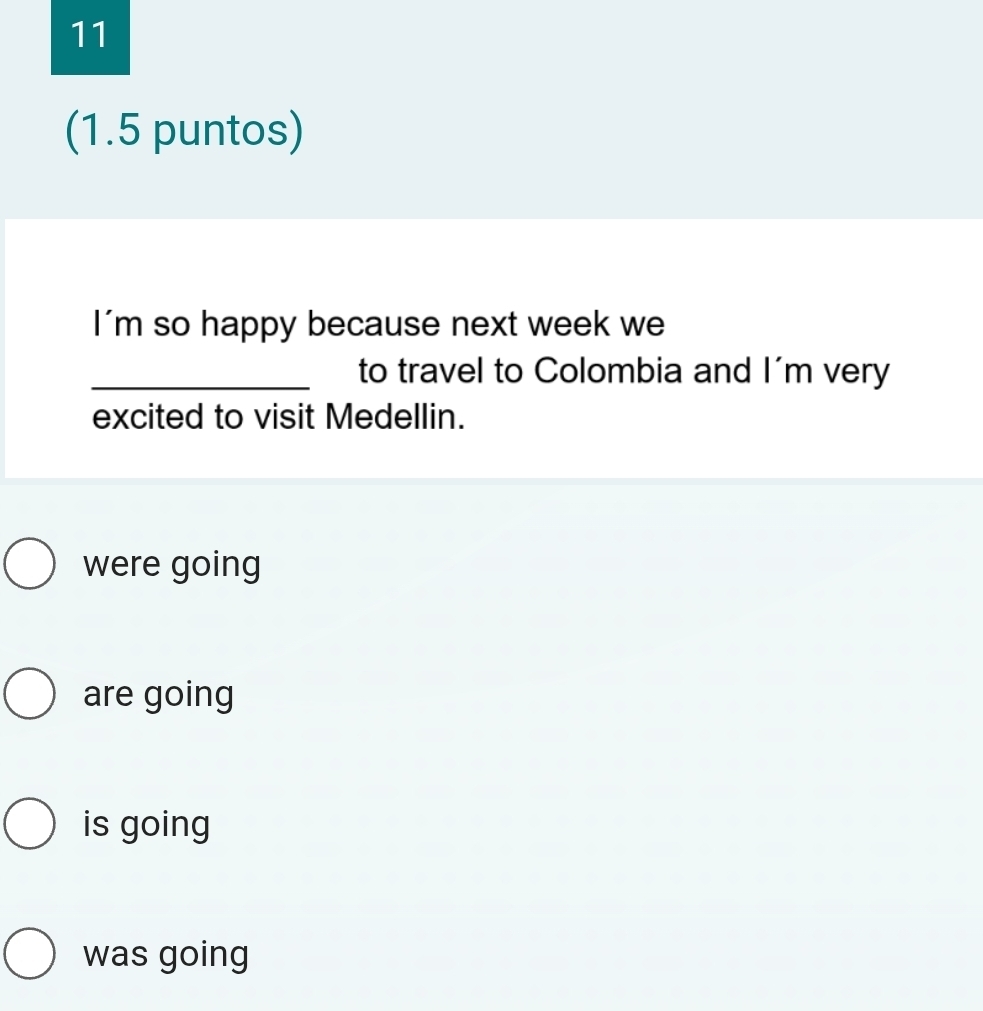The height and width of the screenshot is (1011, 983).
Task: Click the "is going" answer label
Action: [147, 825]
